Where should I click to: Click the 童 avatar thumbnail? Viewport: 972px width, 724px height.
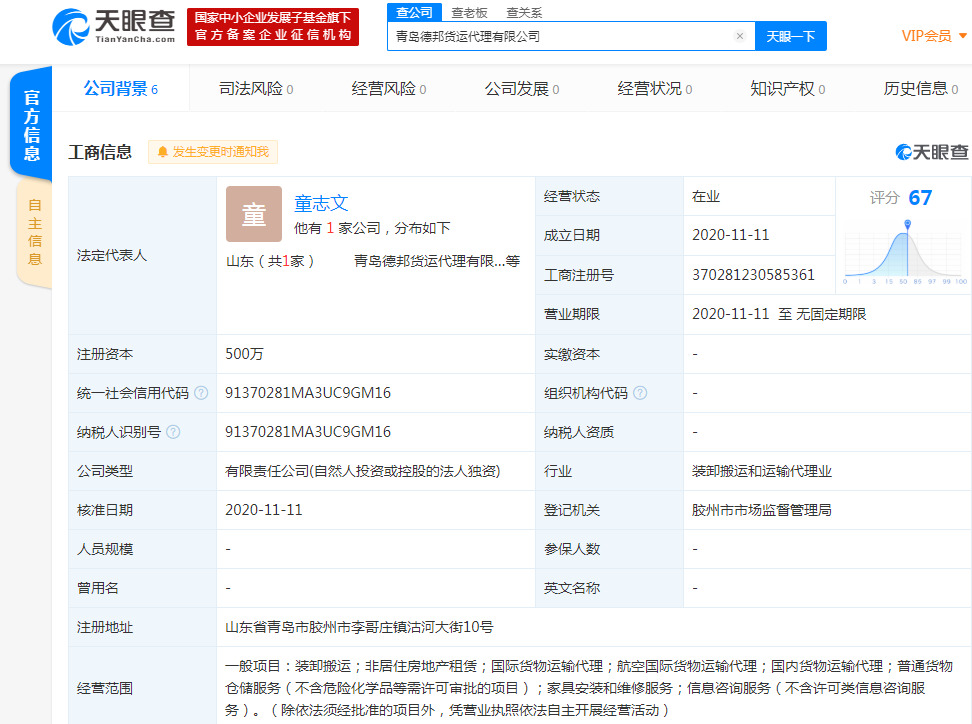[254, 214]
